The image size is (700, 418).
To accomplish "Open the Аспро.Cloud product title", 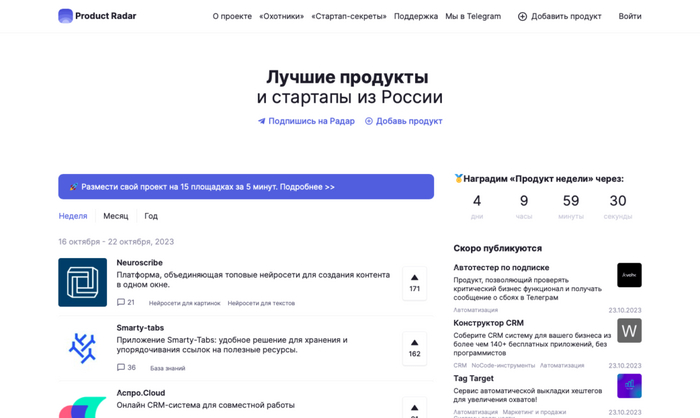I will pos(141,393).
